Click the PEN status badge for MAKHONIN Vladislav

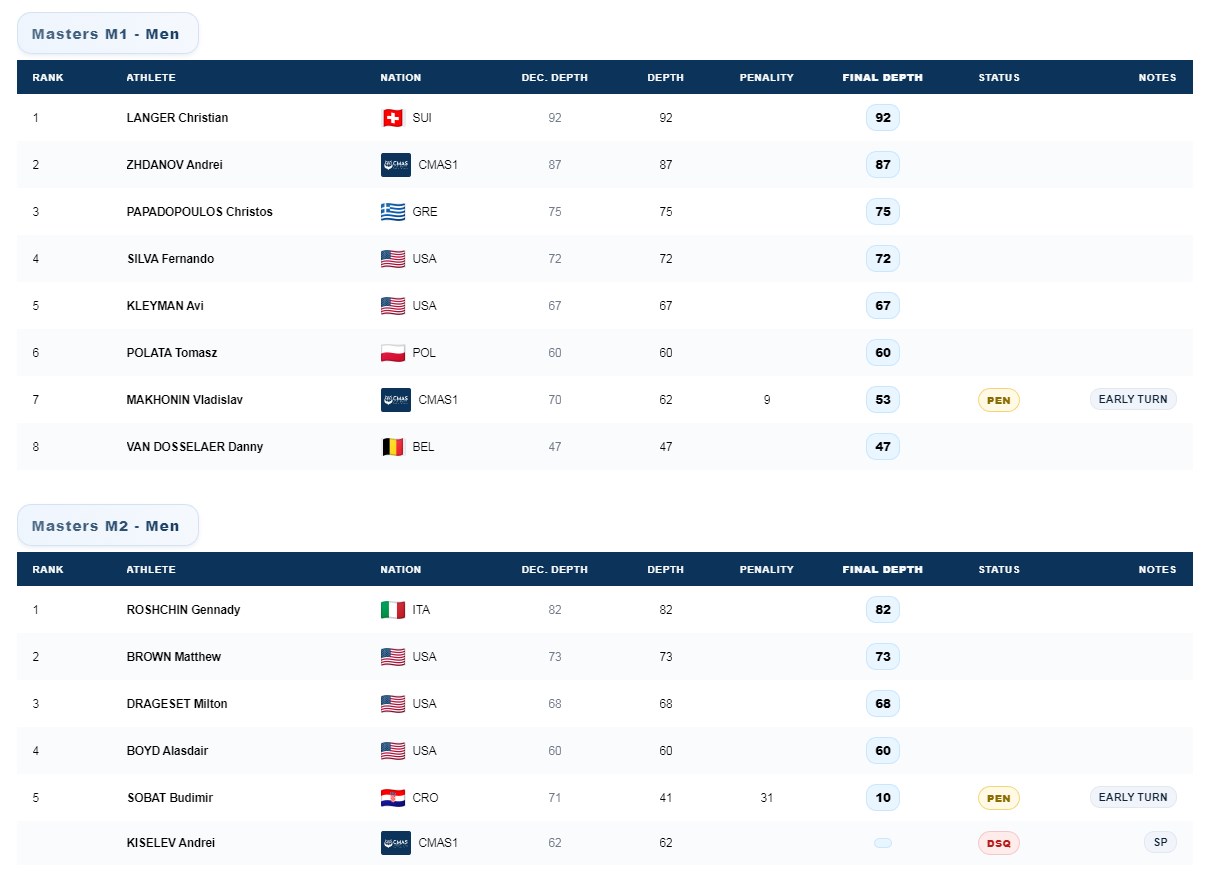pos(998,401)
